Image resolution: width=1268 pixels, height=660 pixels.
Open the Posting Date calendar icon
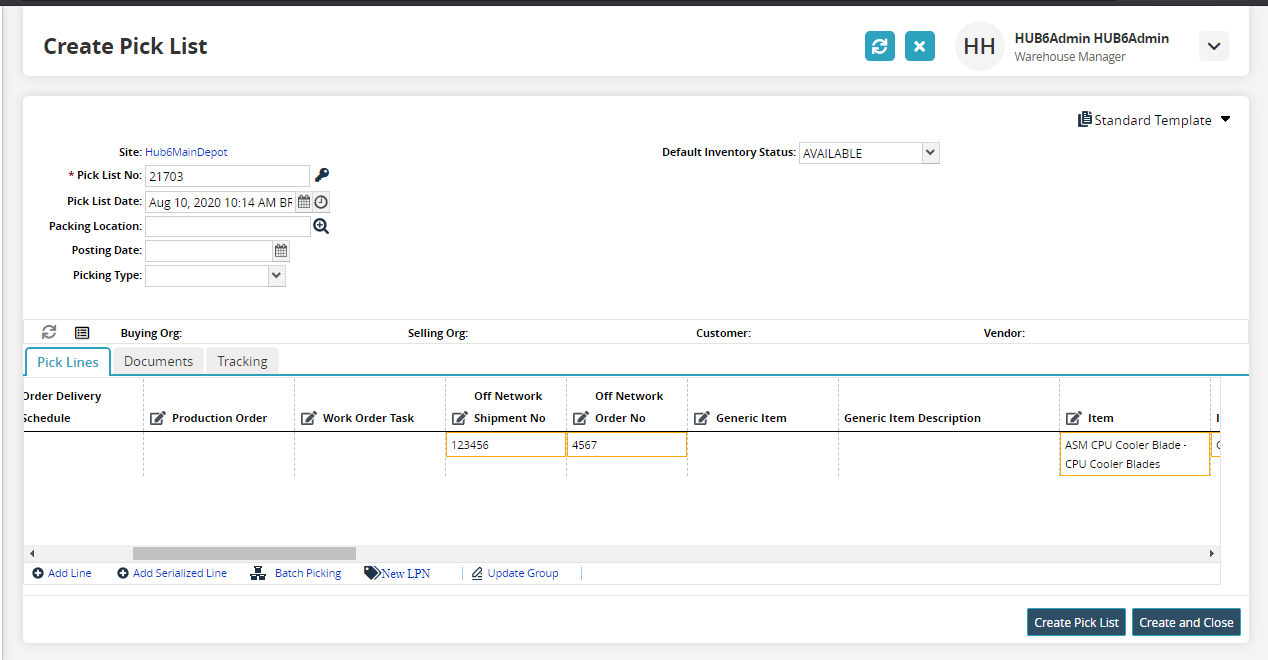point(281,251)
